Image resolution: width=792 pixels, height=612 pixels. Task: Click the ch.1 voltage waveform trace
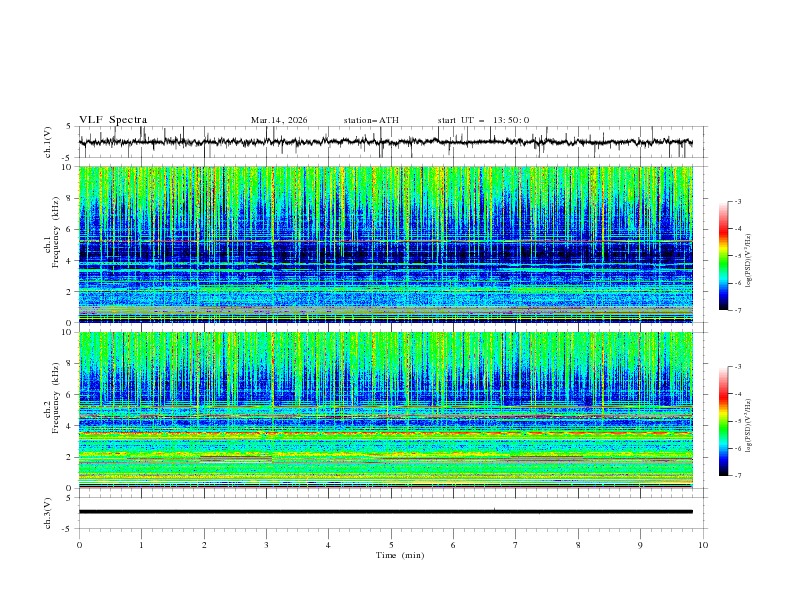[x=386, y=142]
